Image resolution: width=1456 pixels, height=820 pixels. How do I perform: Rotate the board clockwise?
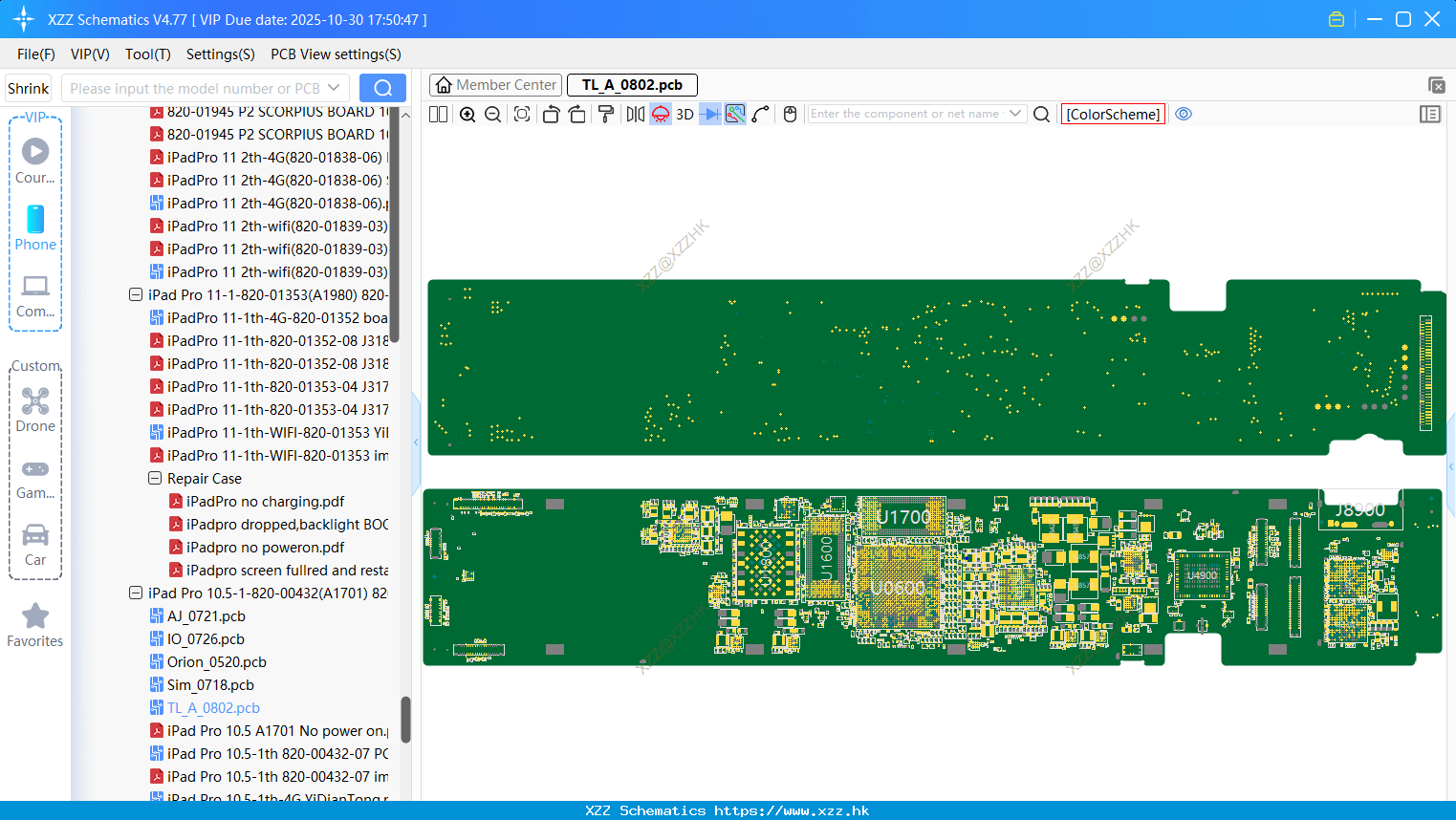[x=577, y=114]
